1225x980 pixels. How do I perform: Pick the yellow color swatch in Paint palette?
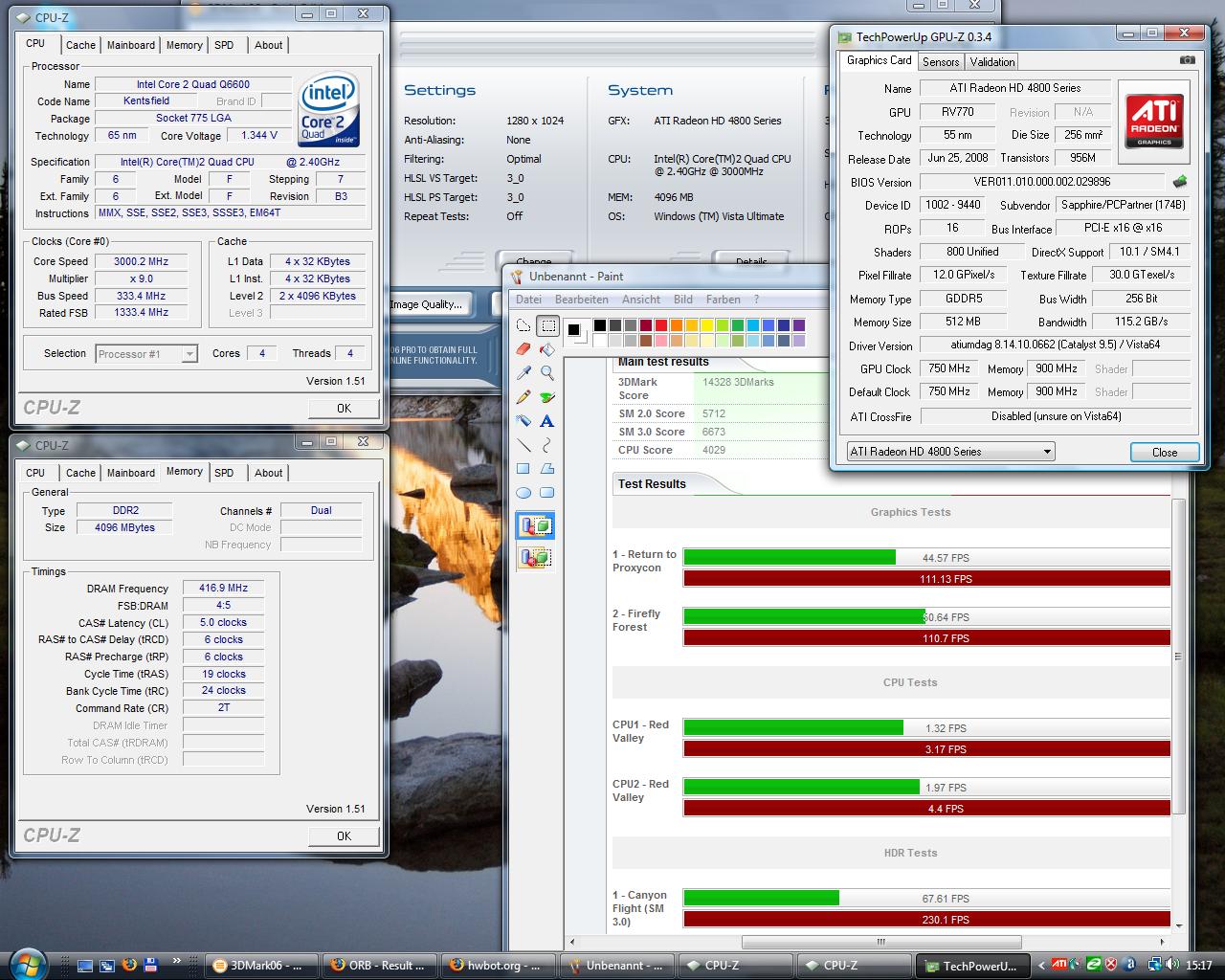pos(692,325)
